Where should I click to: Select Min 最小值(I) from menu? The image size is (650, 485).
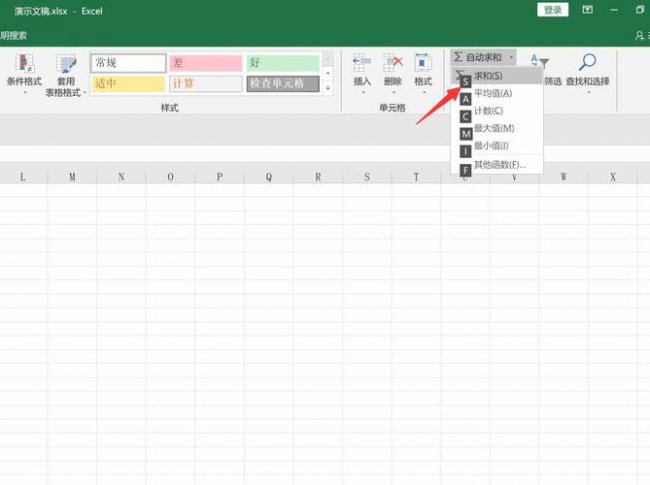[x=497, y=146]
